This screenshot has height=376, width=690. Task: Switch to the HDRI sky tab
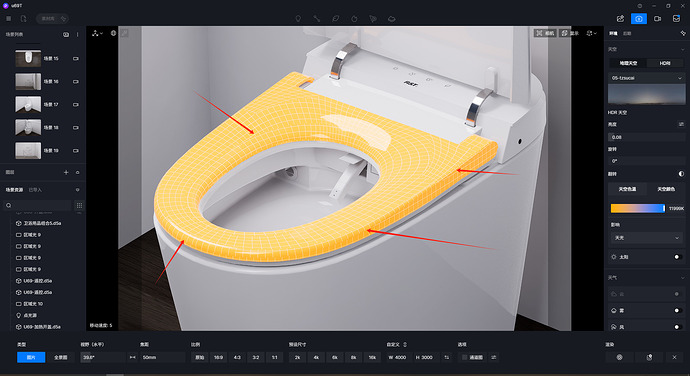(665, 63)
